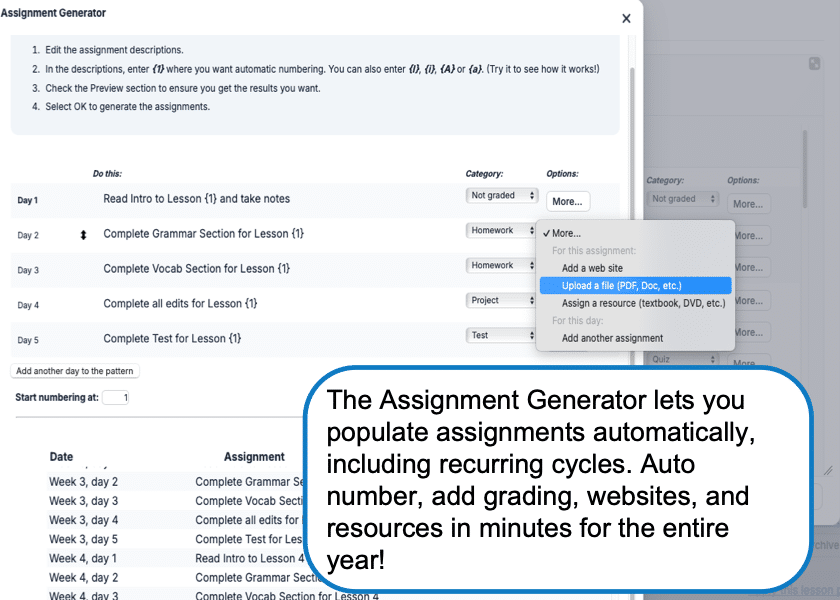This screenshot has height=600, width=840.
Task: Open Project category dropdown on Day 4
Action: point(500,300)
